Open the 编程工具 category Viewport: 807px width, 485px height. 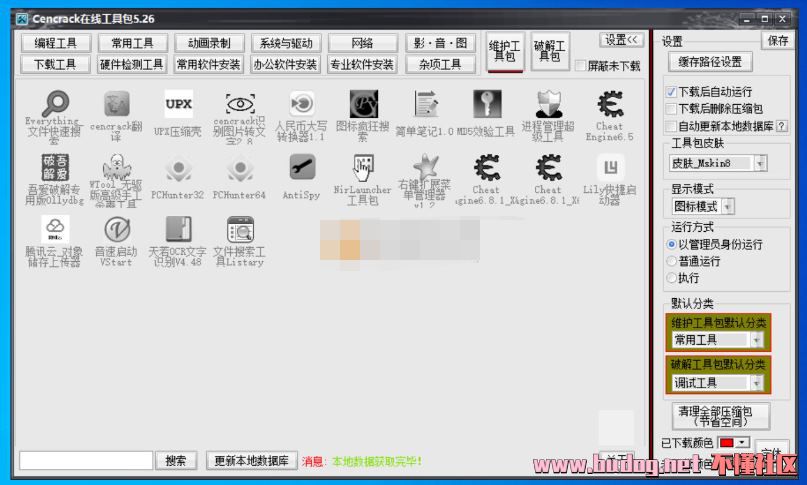tap(56, 43)
